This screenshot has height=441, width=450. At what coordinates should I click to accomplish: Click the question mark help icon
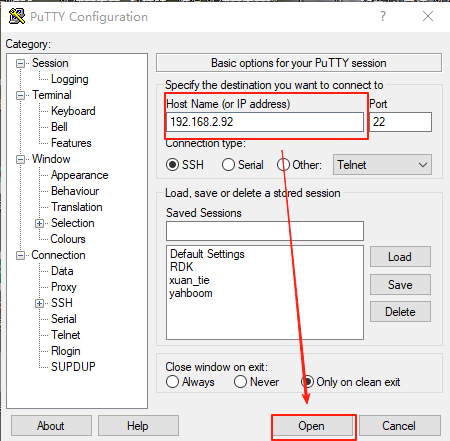point(383,16)
